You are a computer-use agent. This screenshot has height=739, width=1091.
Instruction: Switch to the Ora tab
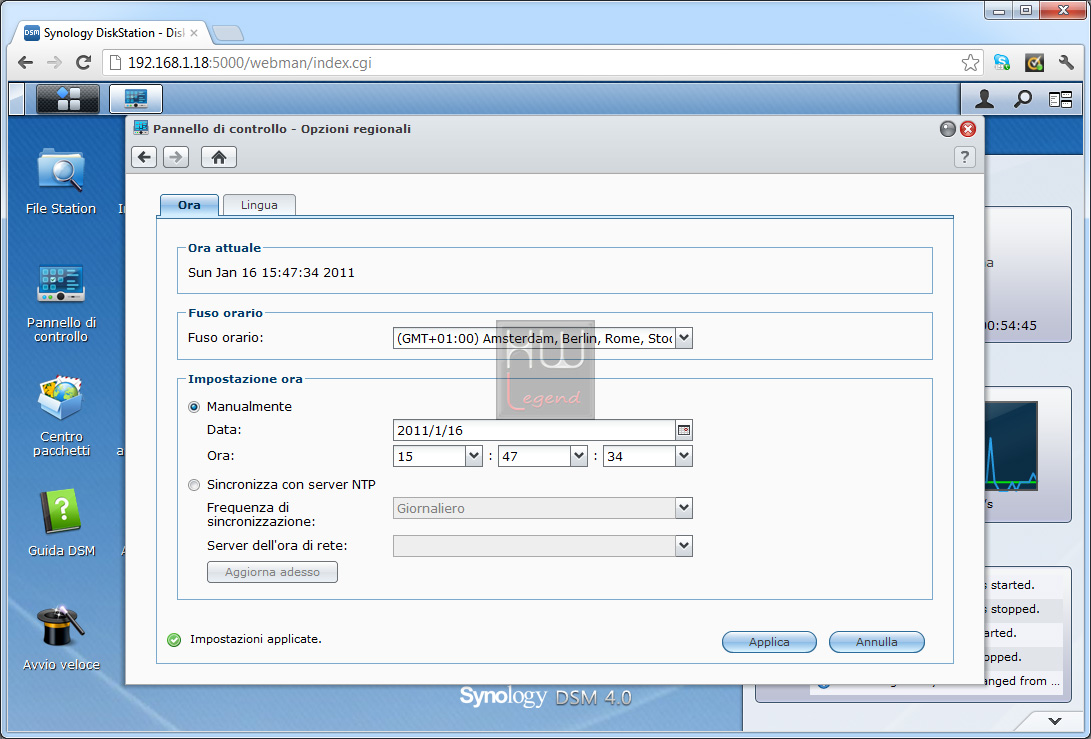pos(189,205)
